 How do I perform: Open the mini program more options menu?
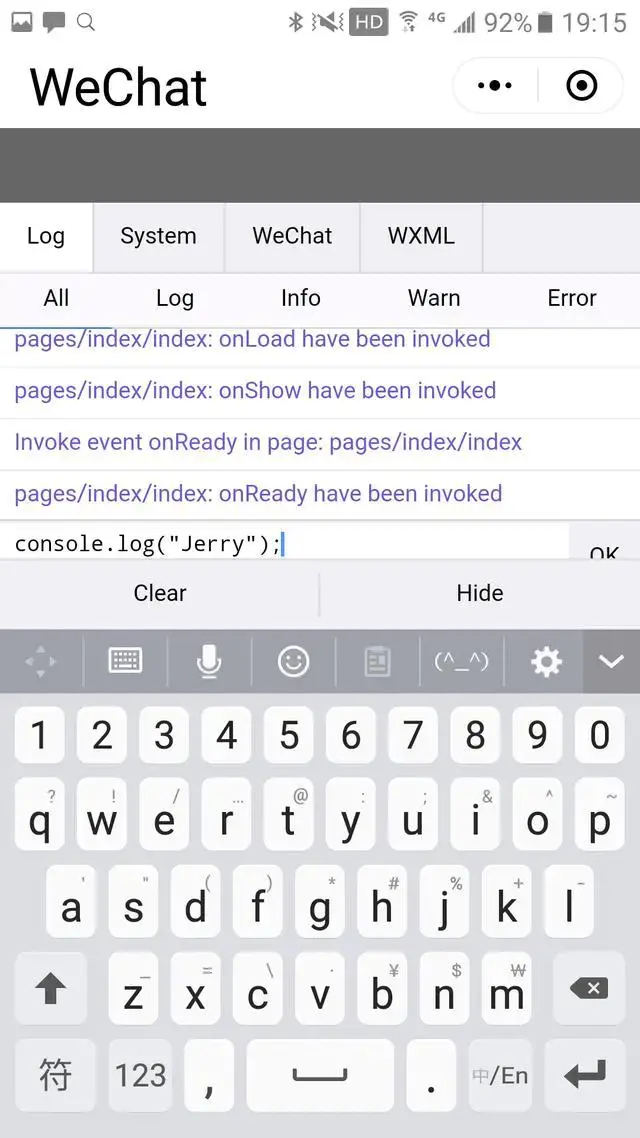point(495,86)
